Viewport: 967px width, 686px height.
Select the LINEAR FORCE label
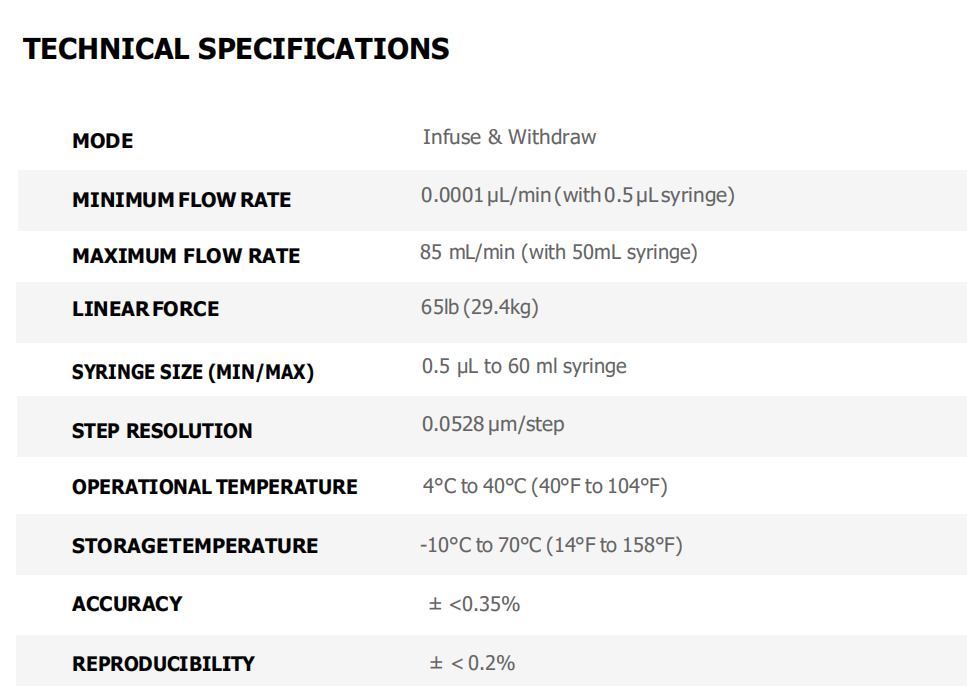[x=146, y=308]
